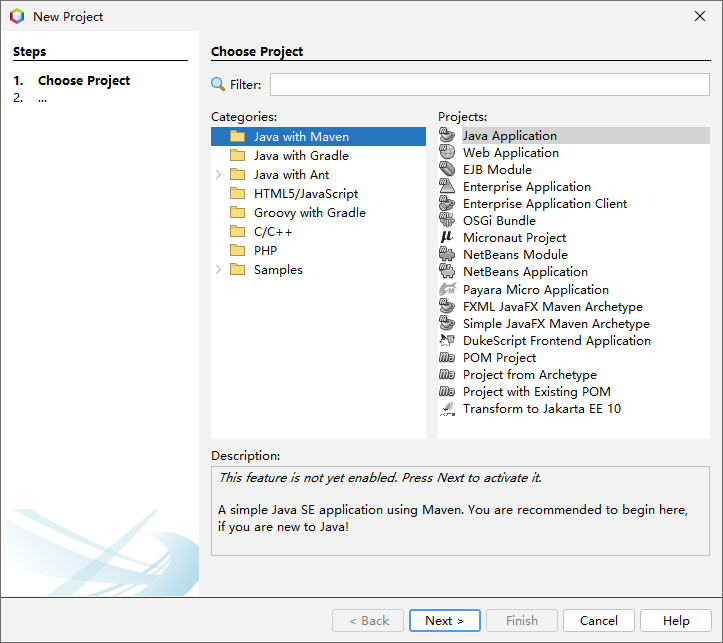Click the Transform to Jakarta EE 10 icon
The height and width of the screenshot is (643, 723).
pos(447,409)
